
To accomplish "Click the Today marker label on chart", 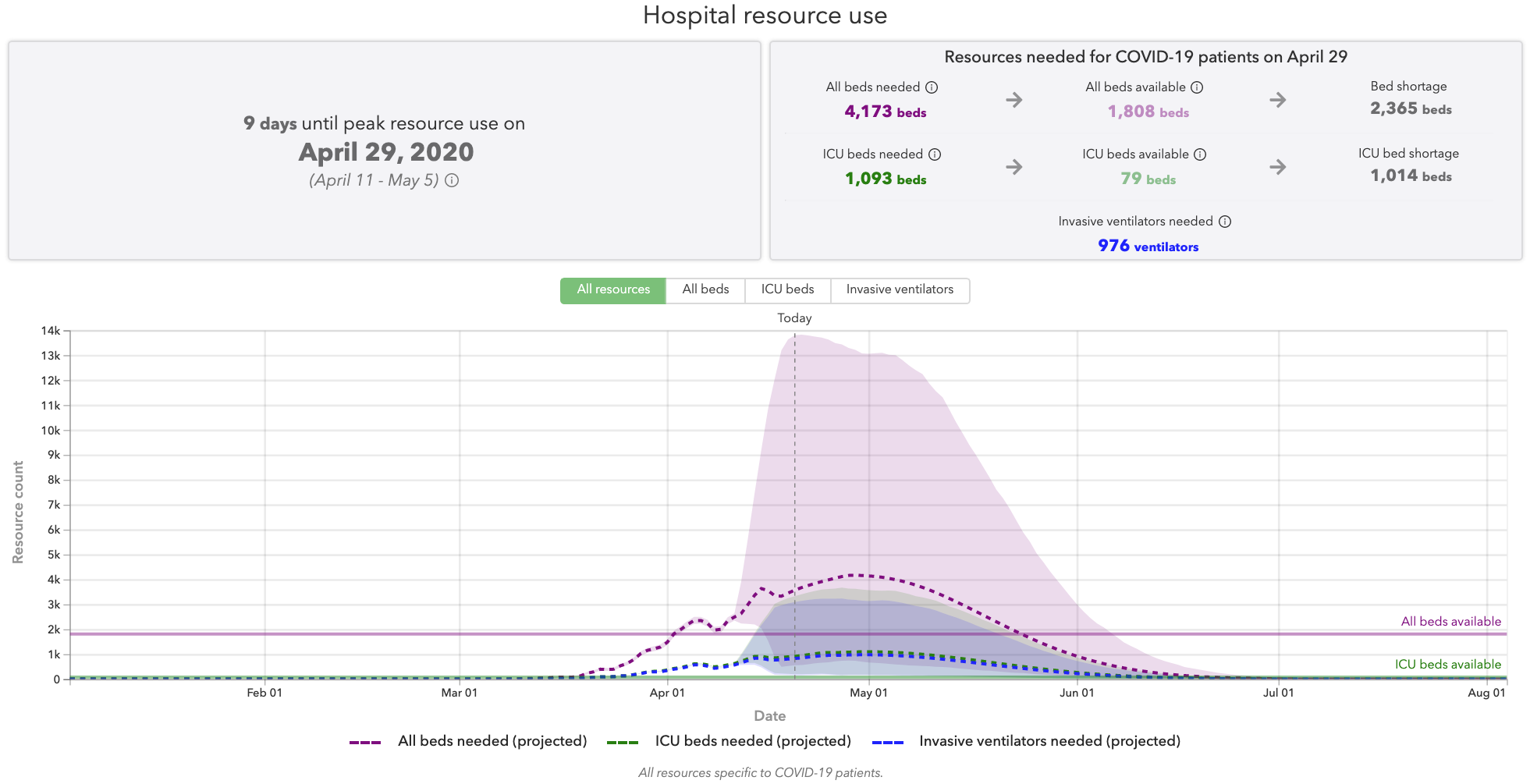I will pyautogui.click(x=794, y=318).
